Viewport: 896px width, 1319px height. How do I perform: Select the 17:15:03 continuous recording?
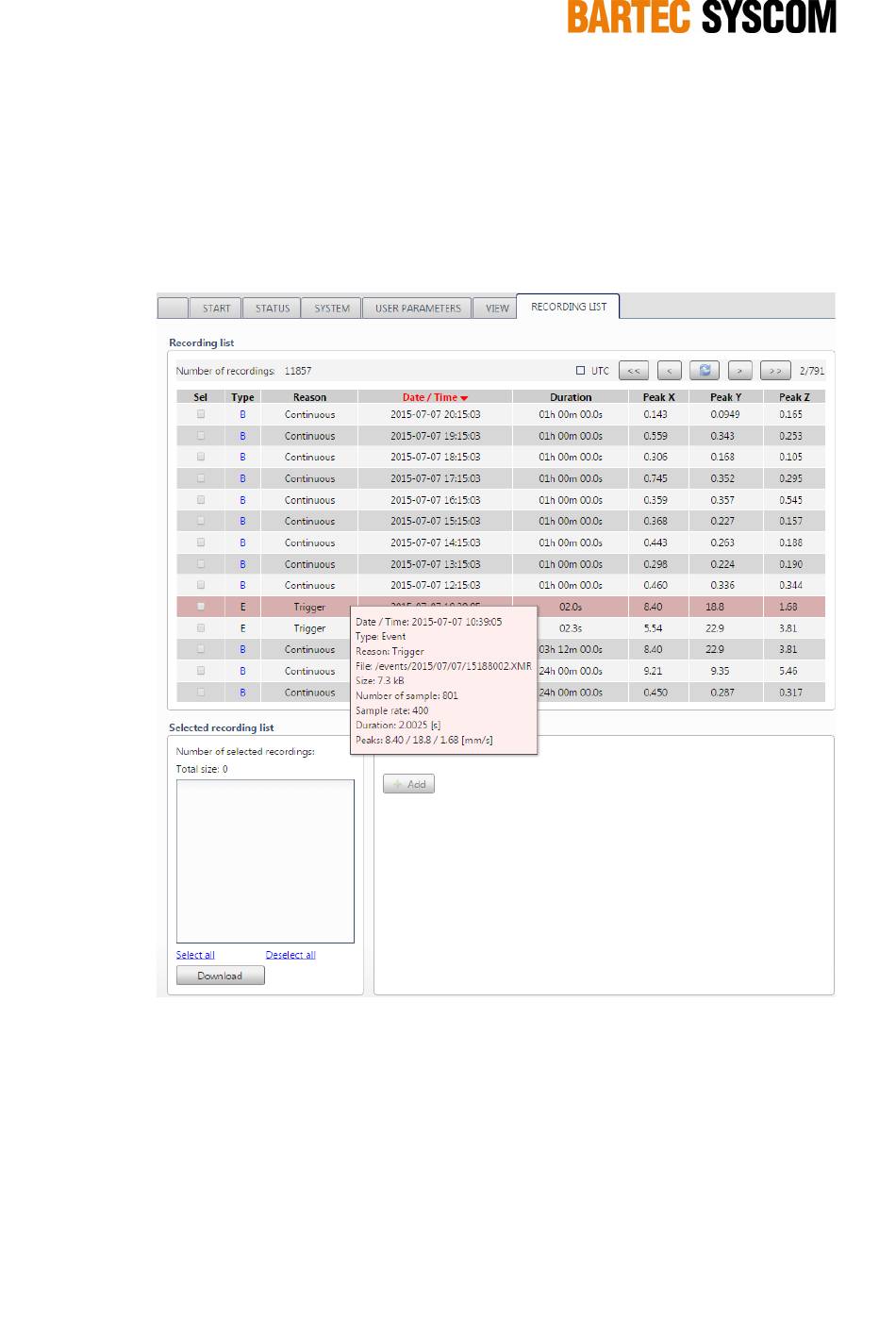click(201, 478)
